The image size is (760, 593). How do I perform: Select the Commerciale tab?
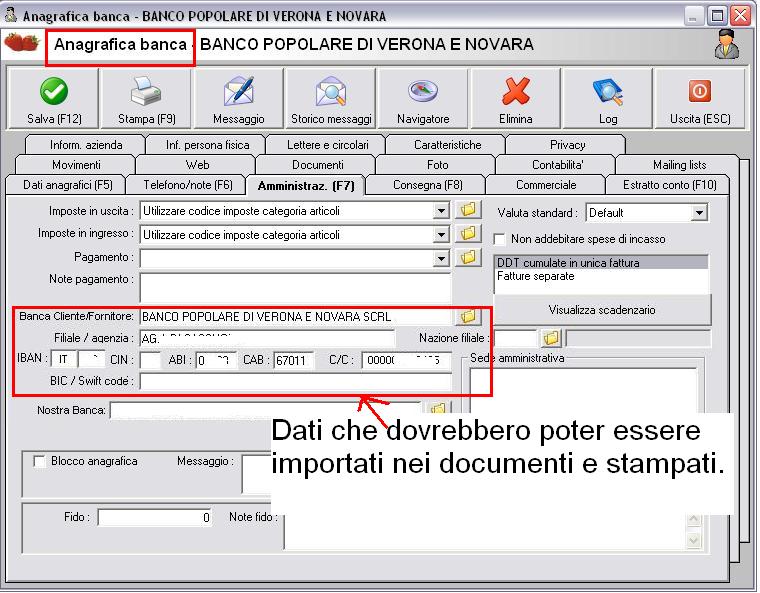pyautogui.click(x=546, y=185)
